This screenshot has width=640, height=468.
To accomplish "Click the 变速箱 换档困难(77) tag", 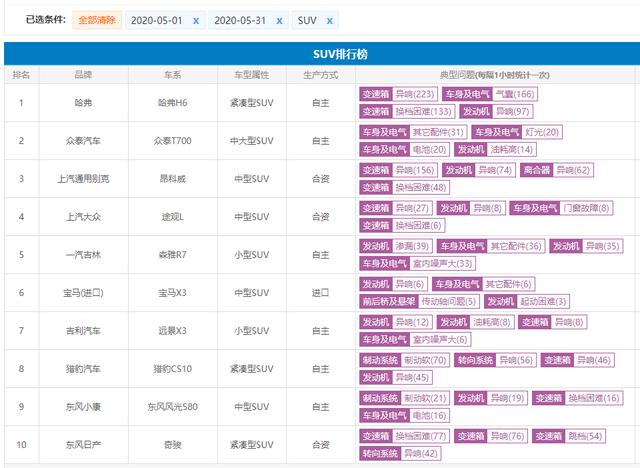I will [404, 436].
